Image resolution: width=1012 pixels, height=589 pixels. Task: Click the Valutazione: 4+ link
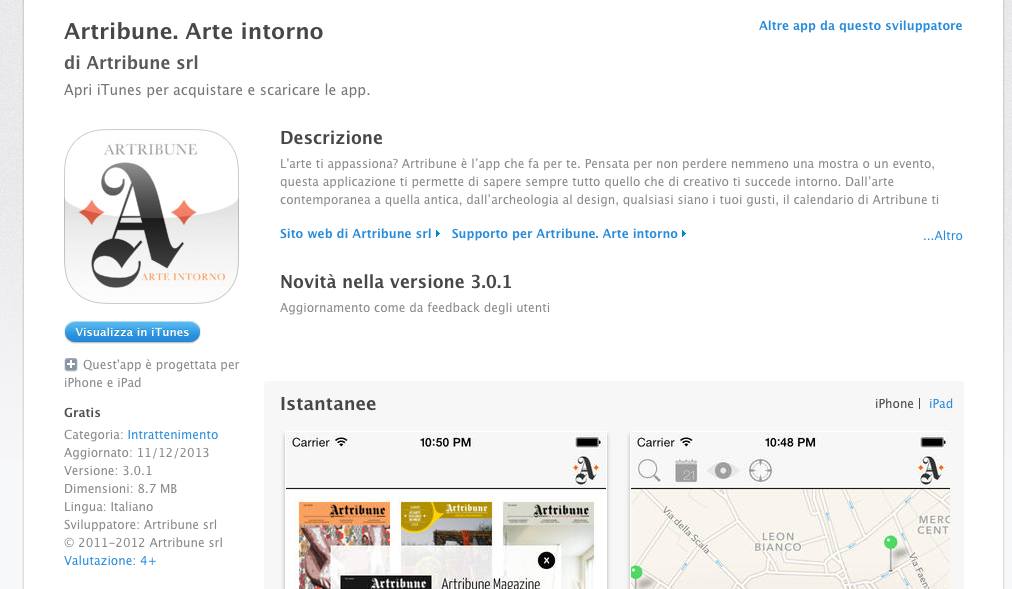(110, 561)
